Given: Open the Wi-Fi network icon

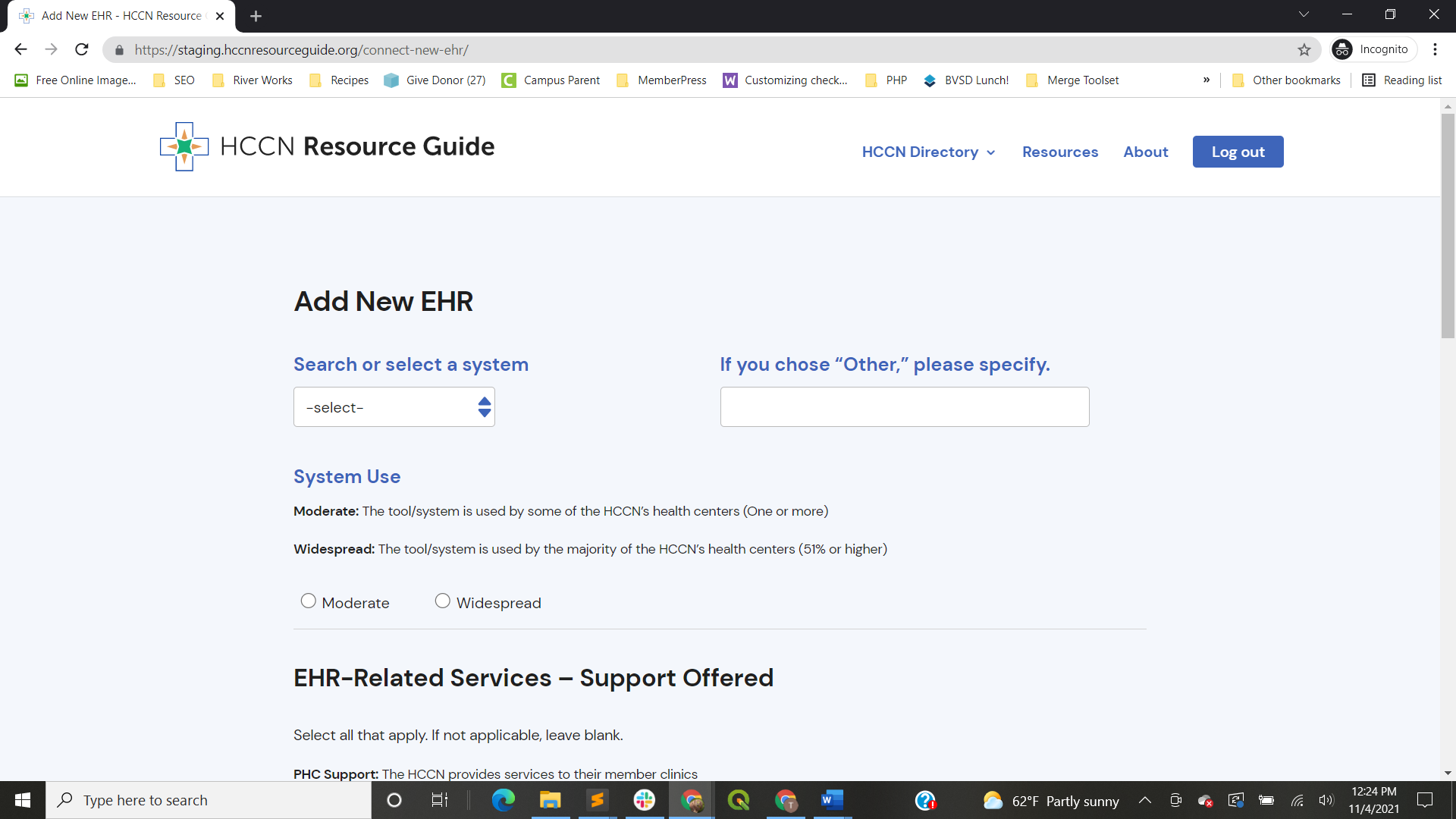Looking at the screenshot, I should [1298, 800].
